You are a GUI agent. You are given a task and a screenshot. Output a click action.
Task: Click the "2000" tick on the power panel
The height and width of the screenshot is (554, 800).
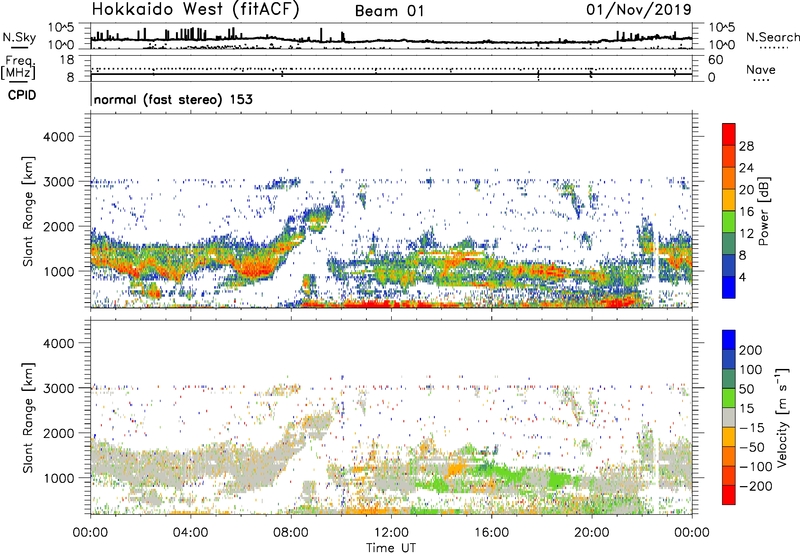click(59, 226)
